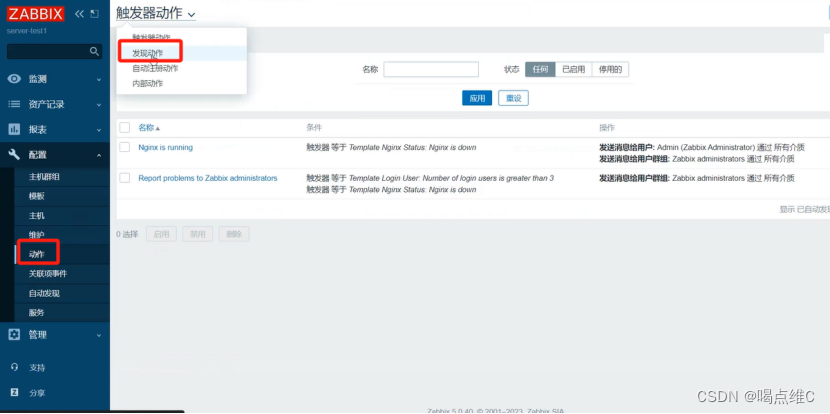830x414 pixels.
Task: Open the 触发器动作 title dropdown
Action: [156, 14]
